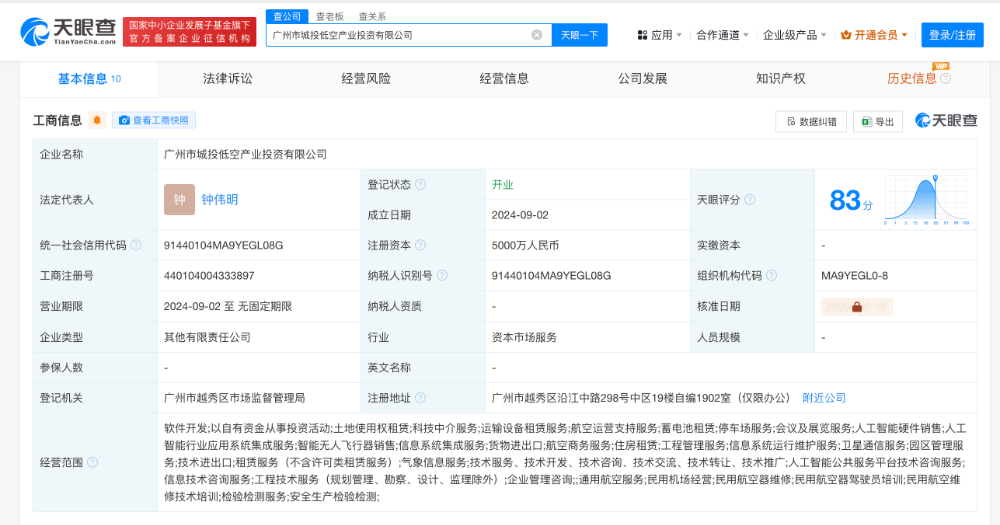Expand the 应用 dropdown menu
This screenshot has width=1000, height=525.
(x=659, y=35)
